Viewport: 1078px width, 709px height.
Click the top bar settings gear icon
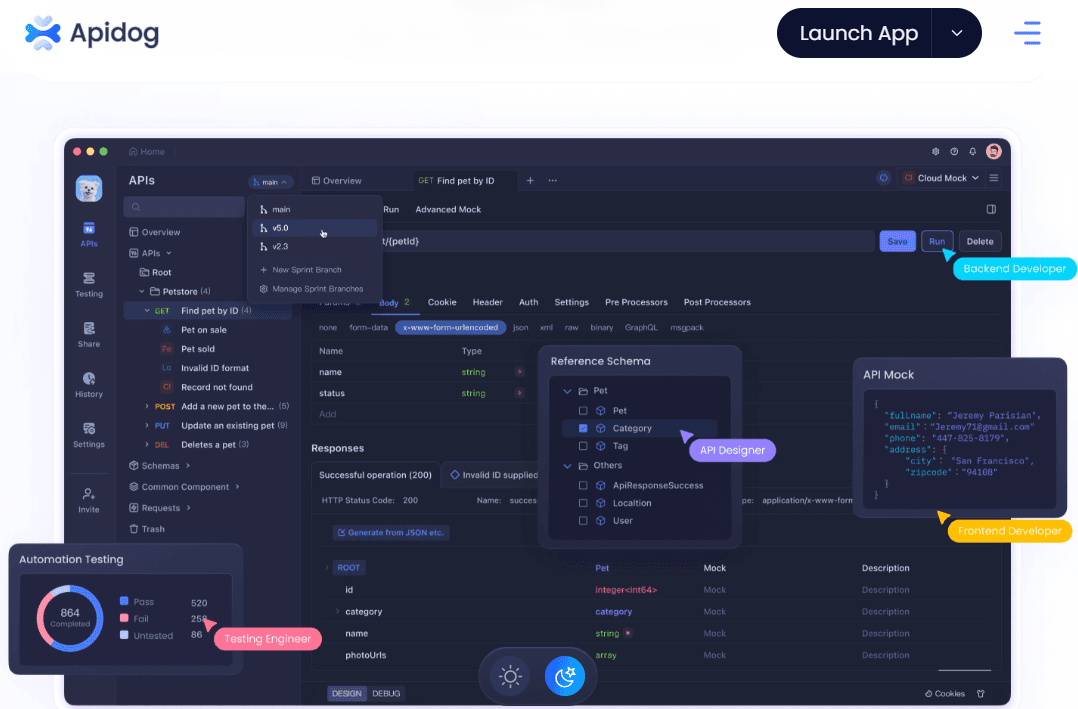click(935, 151)
